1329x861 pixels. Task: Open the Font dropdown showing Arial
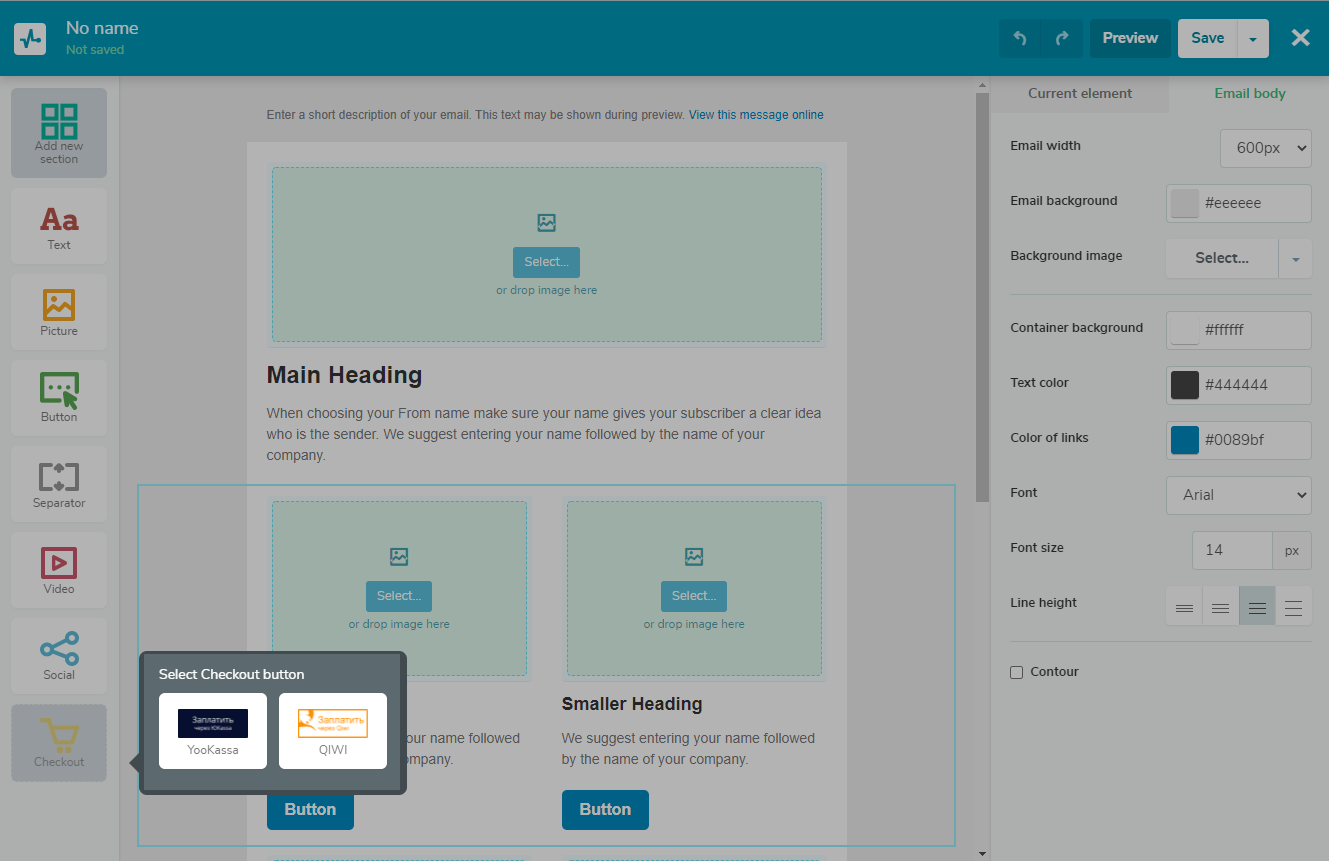(1238, 494)
